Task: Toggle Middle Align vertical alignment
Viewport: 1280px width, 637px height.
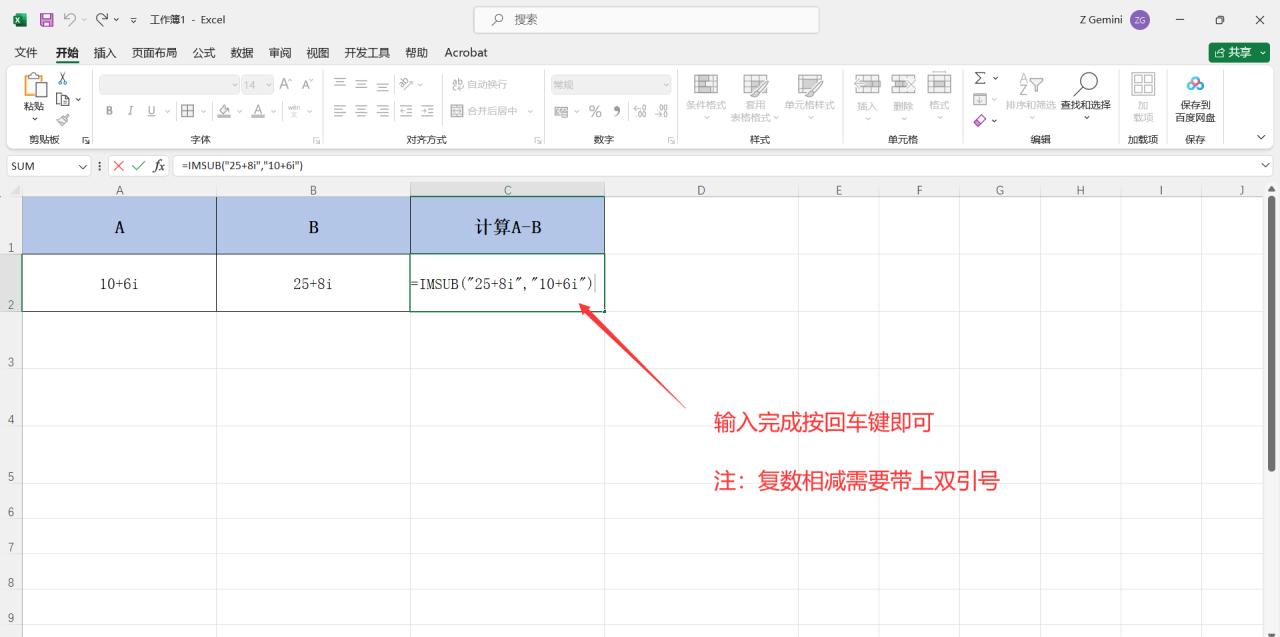Action: [x=361, y=84]
